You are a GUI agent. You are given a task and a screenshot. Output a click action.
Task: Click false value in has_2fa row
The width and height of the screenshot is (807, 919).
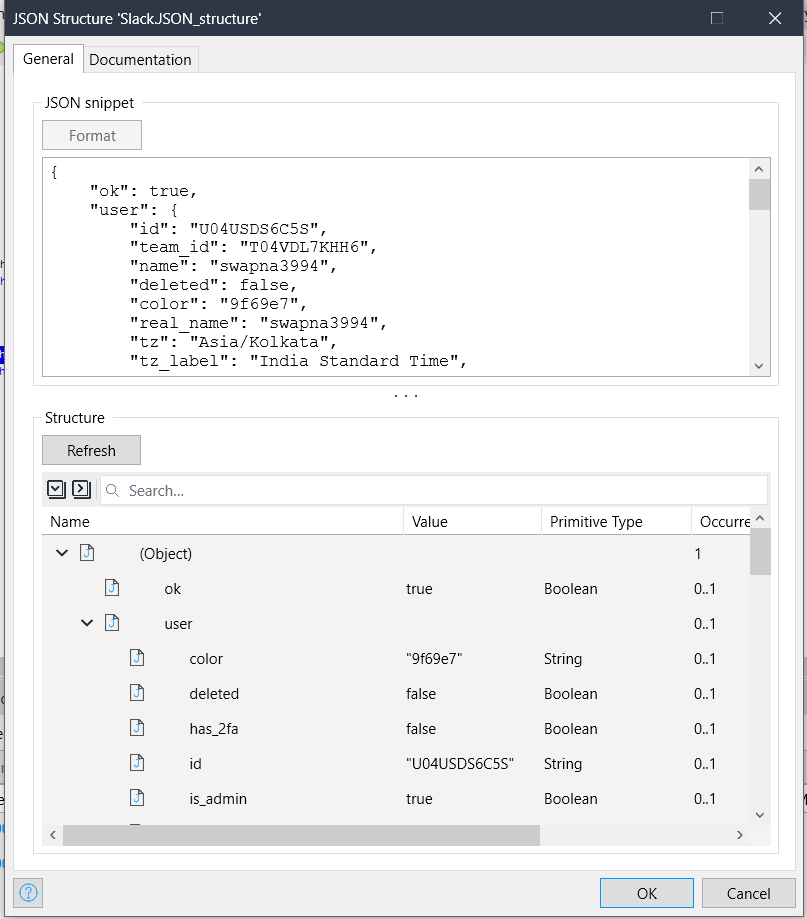point(421,729)
